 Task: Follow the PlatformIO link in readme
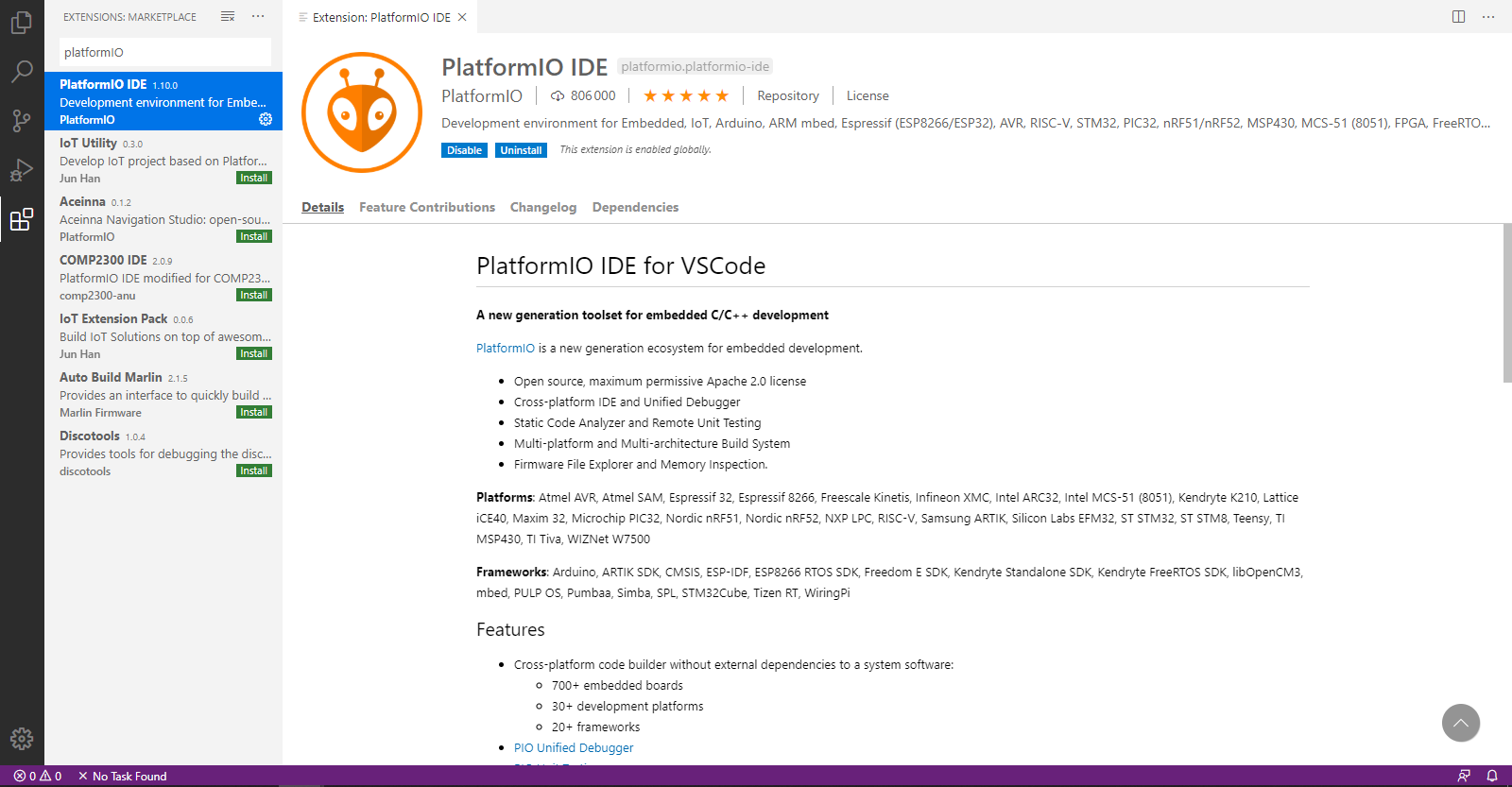click(506, 348)
